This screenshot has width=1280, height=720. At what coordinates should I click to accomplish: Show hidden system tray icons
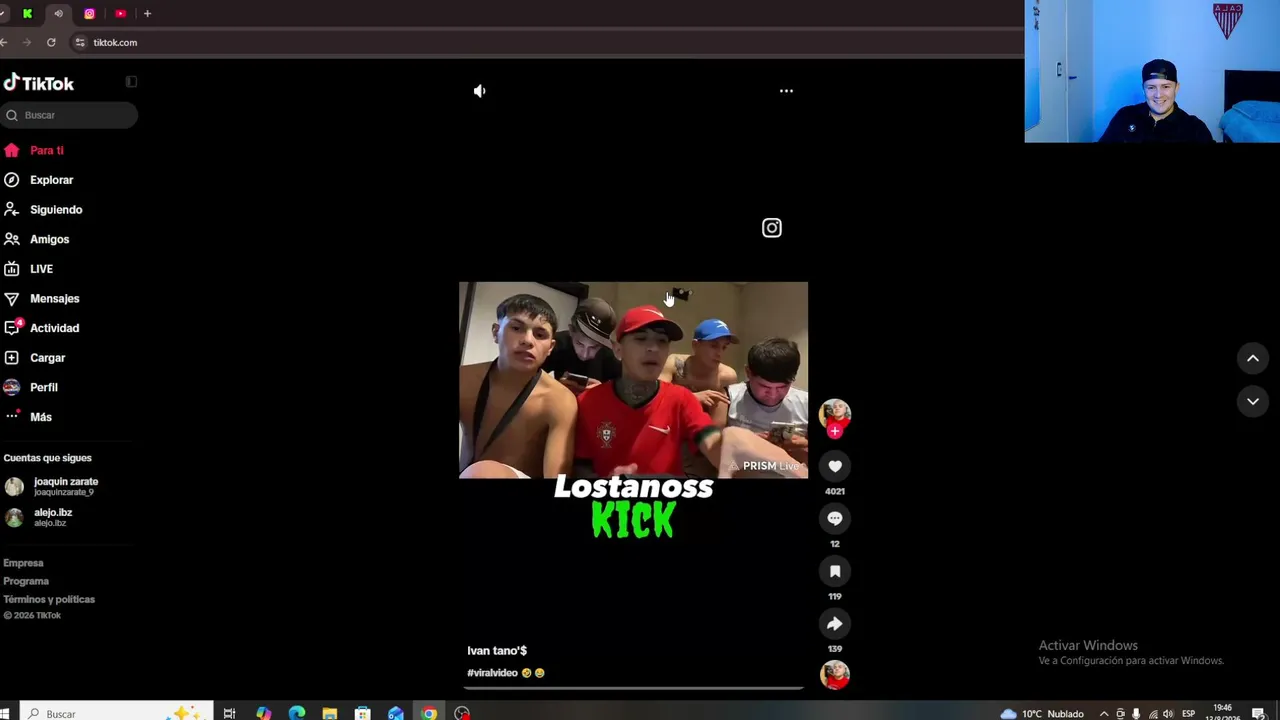pyautogui.click(x=1104, y=714)
